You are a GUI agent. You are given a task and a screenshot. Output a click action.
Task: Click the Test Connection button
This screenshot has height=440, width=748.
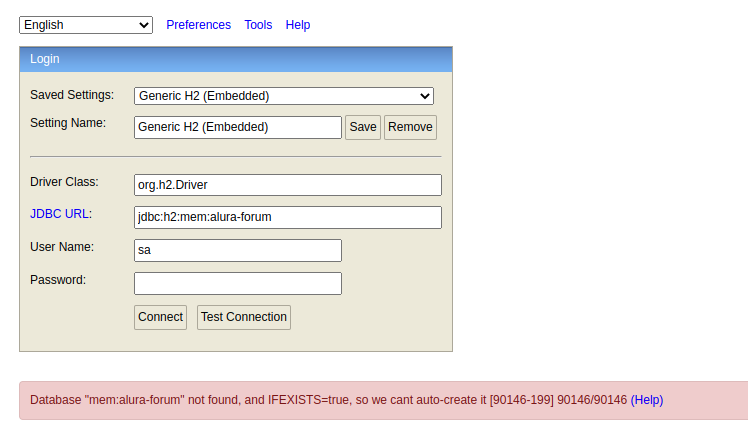[244, 317]
